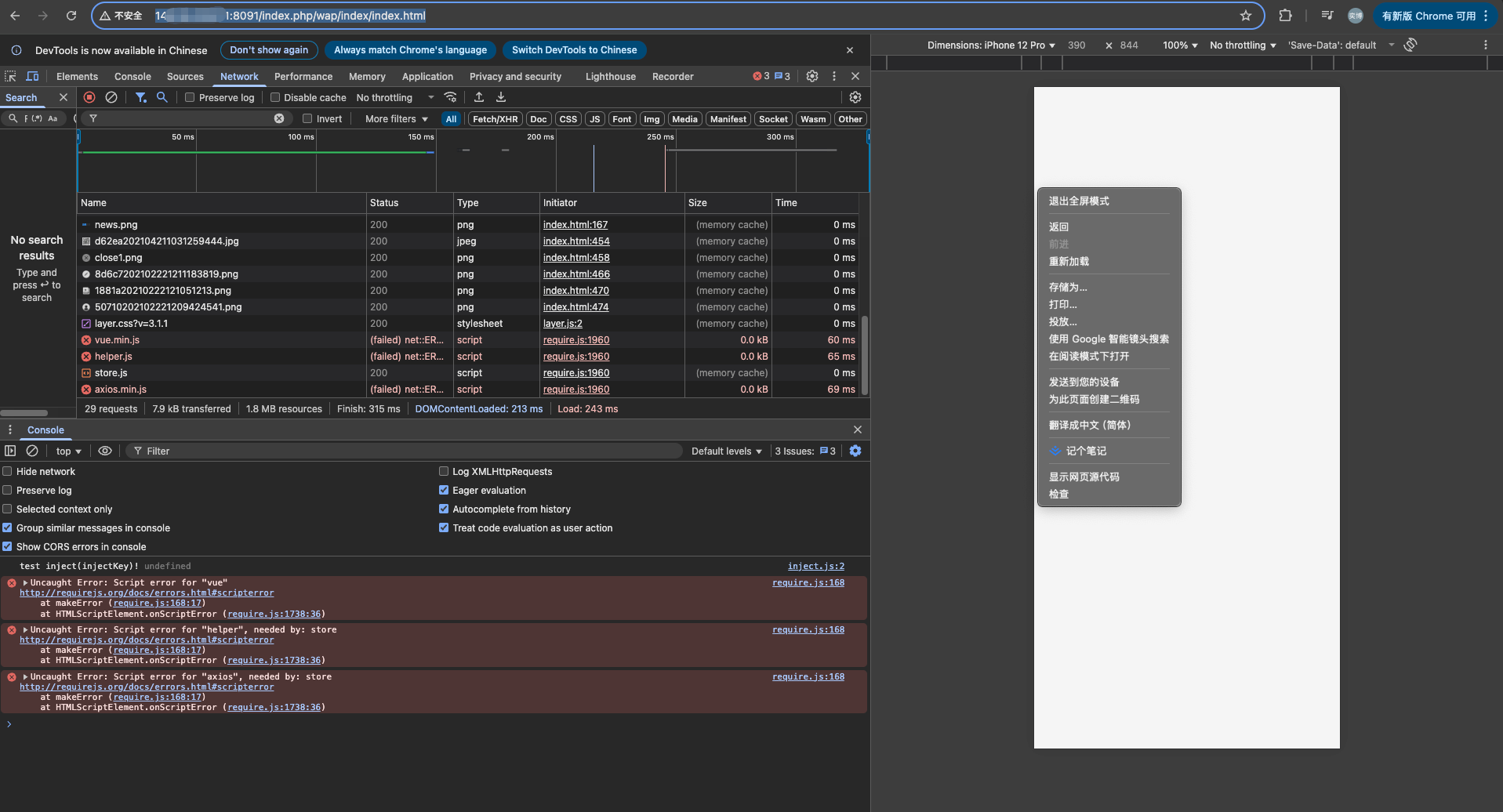Expand the More filters dropdown
Image resolution: width=1503 pixels, height=812 pixels.
point(397,119)
